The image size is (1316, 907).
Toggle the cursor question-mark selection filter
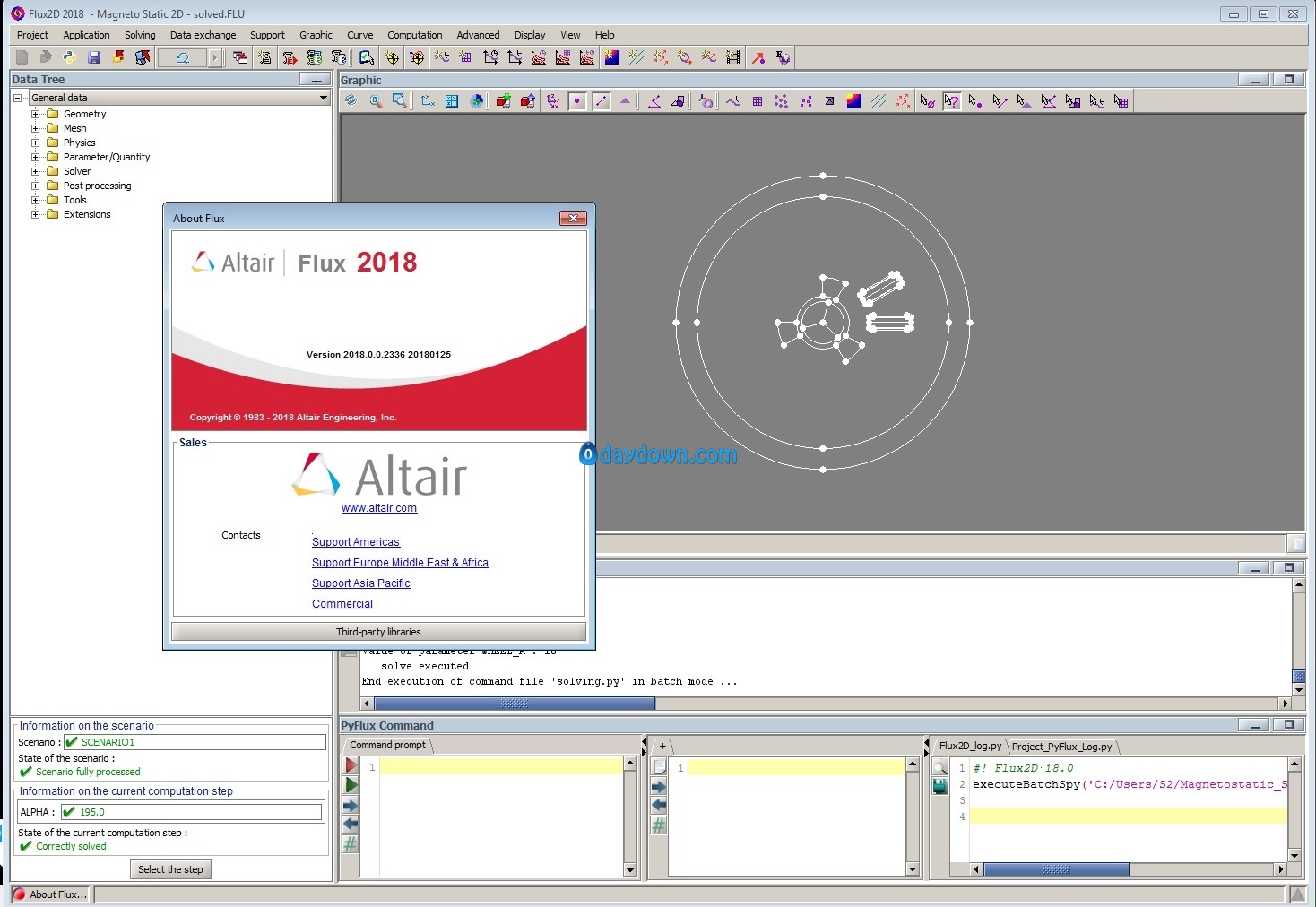coord(951,101)
